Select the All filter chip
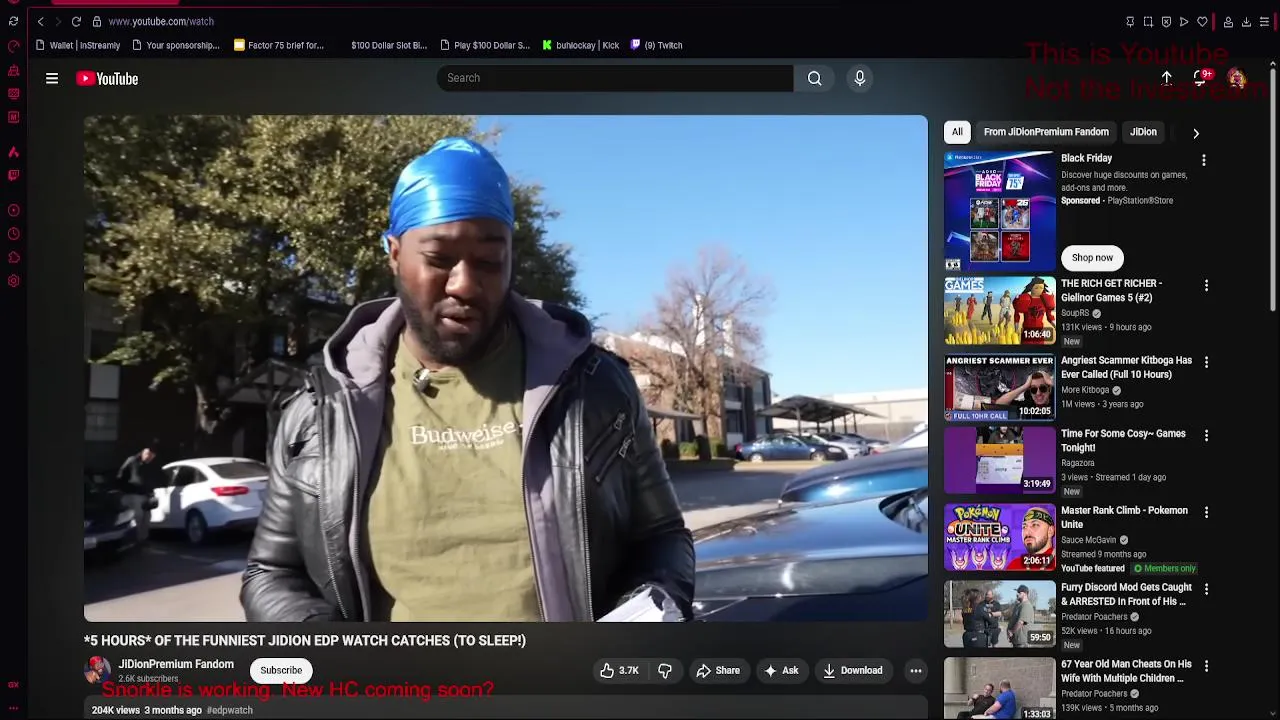The height and width of the screenshot is (720, 1280). tap(957, 132)
